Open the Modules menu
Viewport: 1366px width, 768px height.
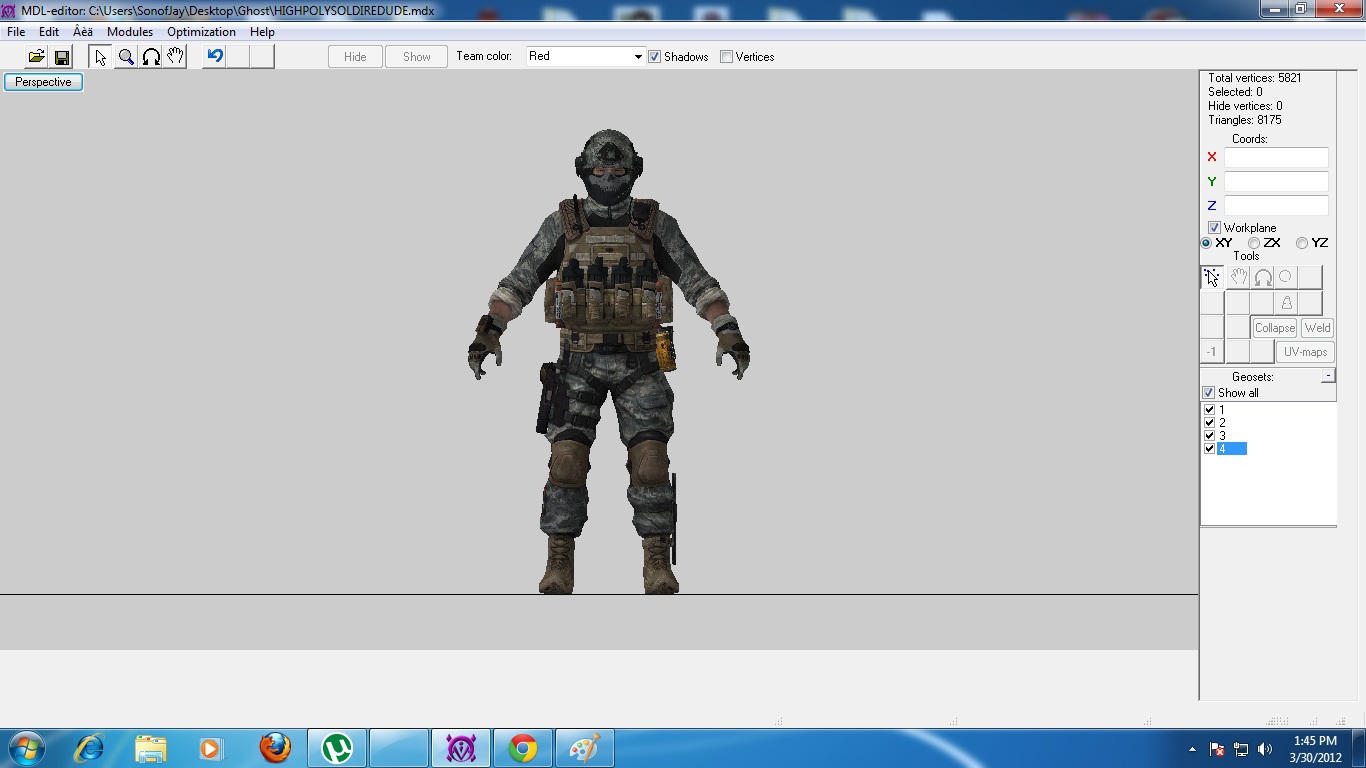(x=130, y=32)
